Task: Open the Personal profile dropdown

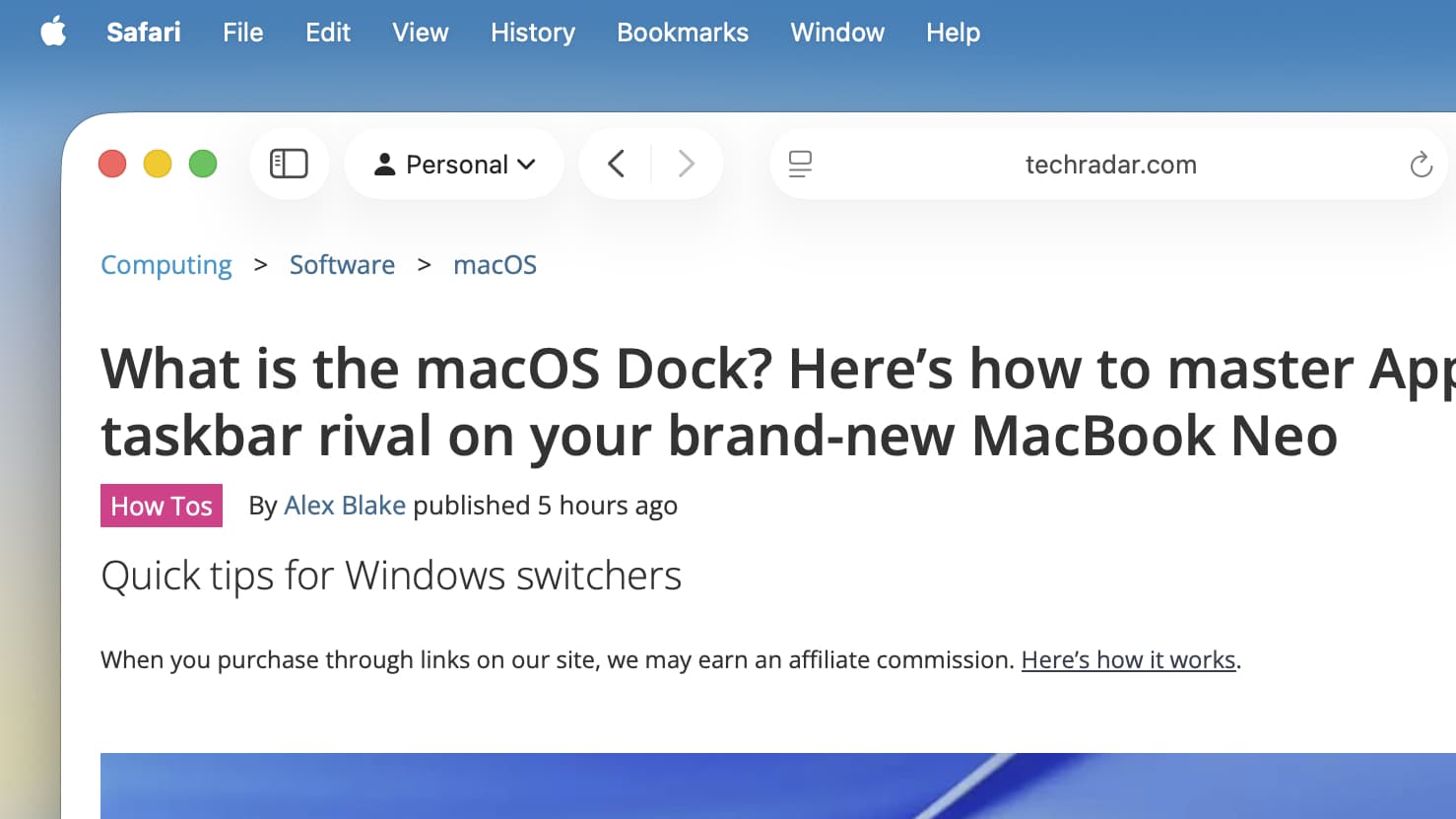Action: (454, 164)
